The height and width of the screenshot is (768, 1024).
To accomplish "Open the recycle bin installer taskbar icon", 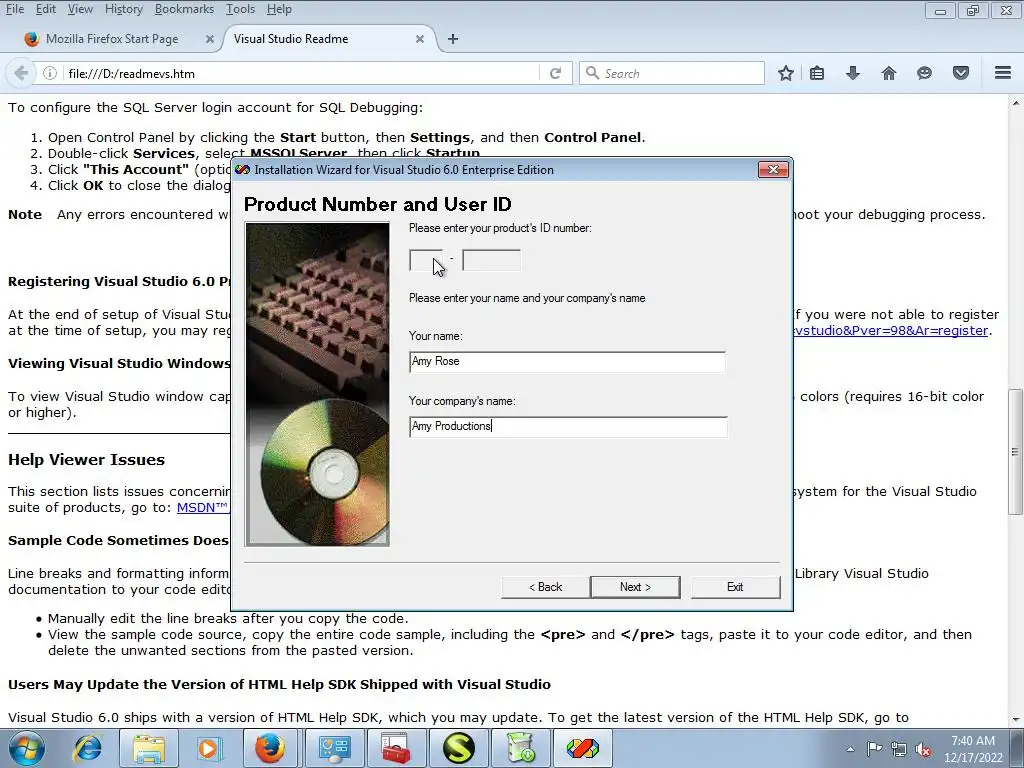I will tap(520, 748).
